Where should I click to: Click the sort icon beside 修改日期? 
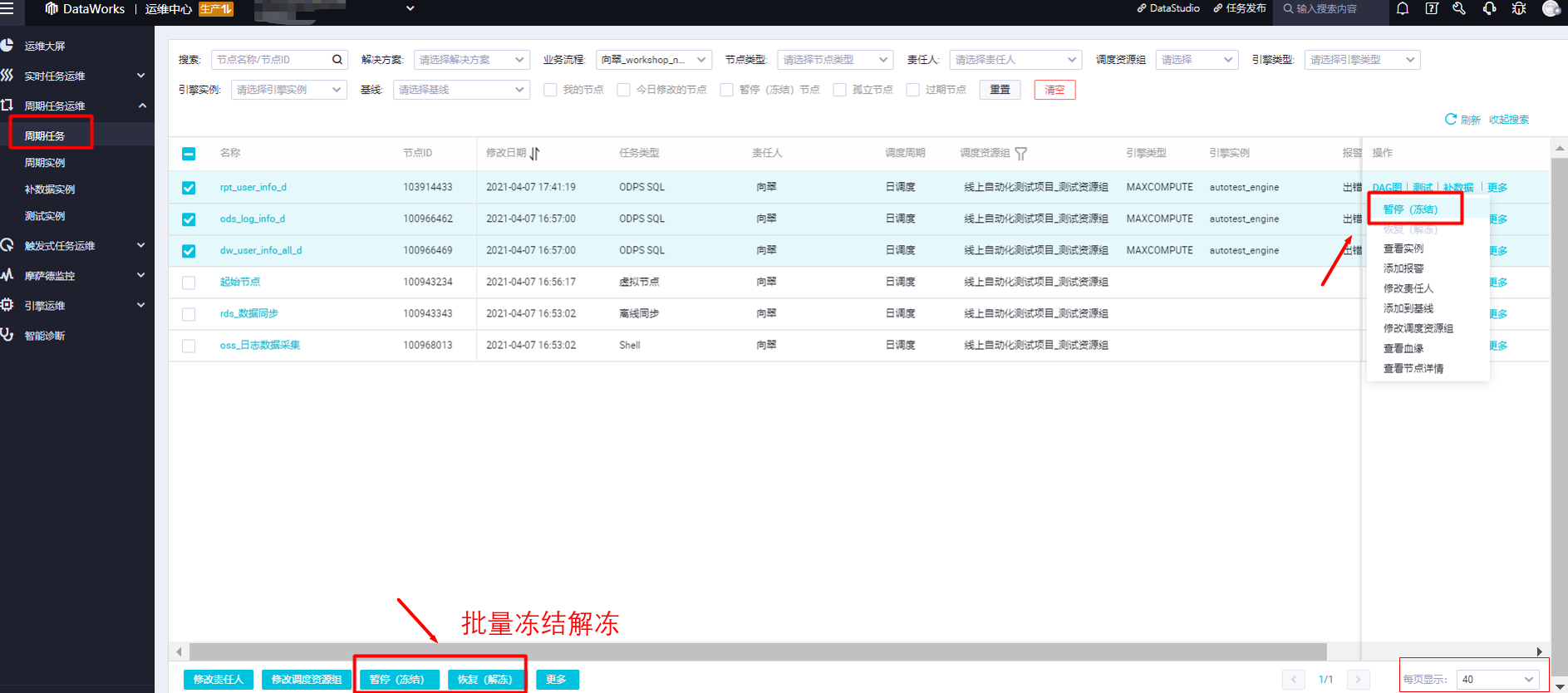coord(535,153)
